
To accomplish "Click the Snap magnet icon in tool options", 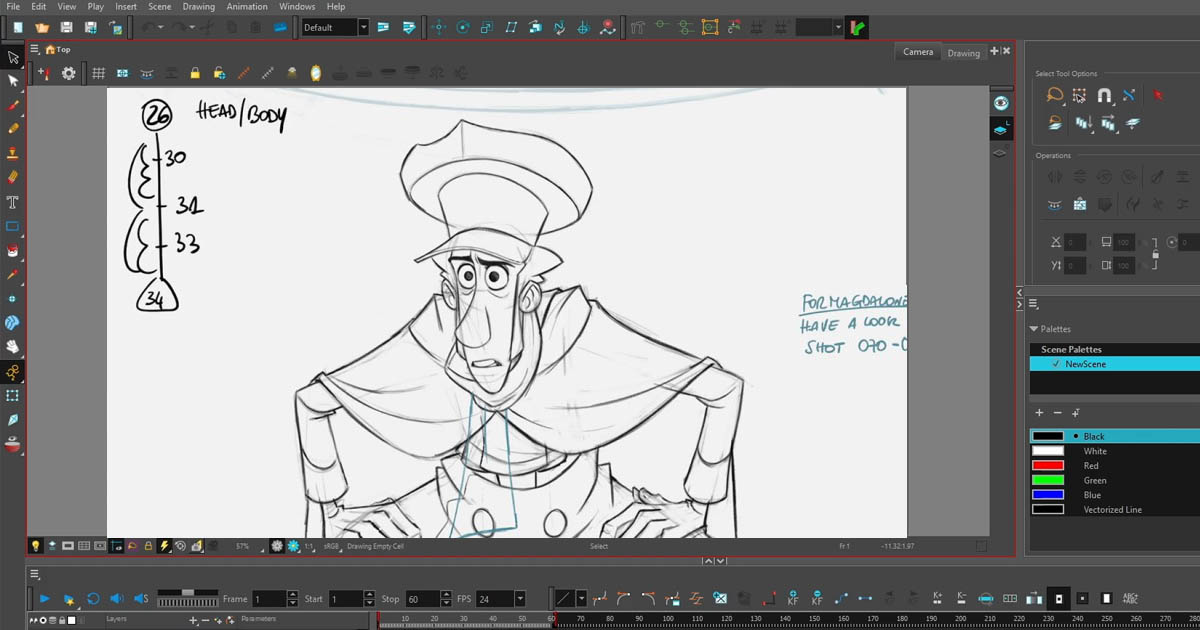I will tap(1104, 96).
